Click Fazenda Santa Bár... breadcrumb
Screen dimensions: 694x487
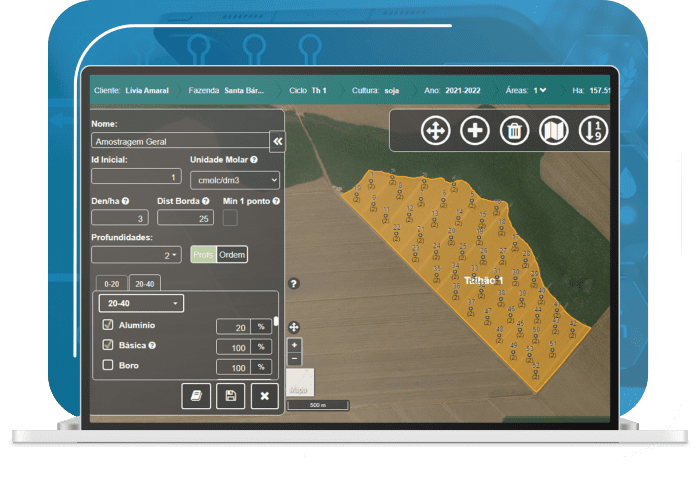tap(226, 90)
